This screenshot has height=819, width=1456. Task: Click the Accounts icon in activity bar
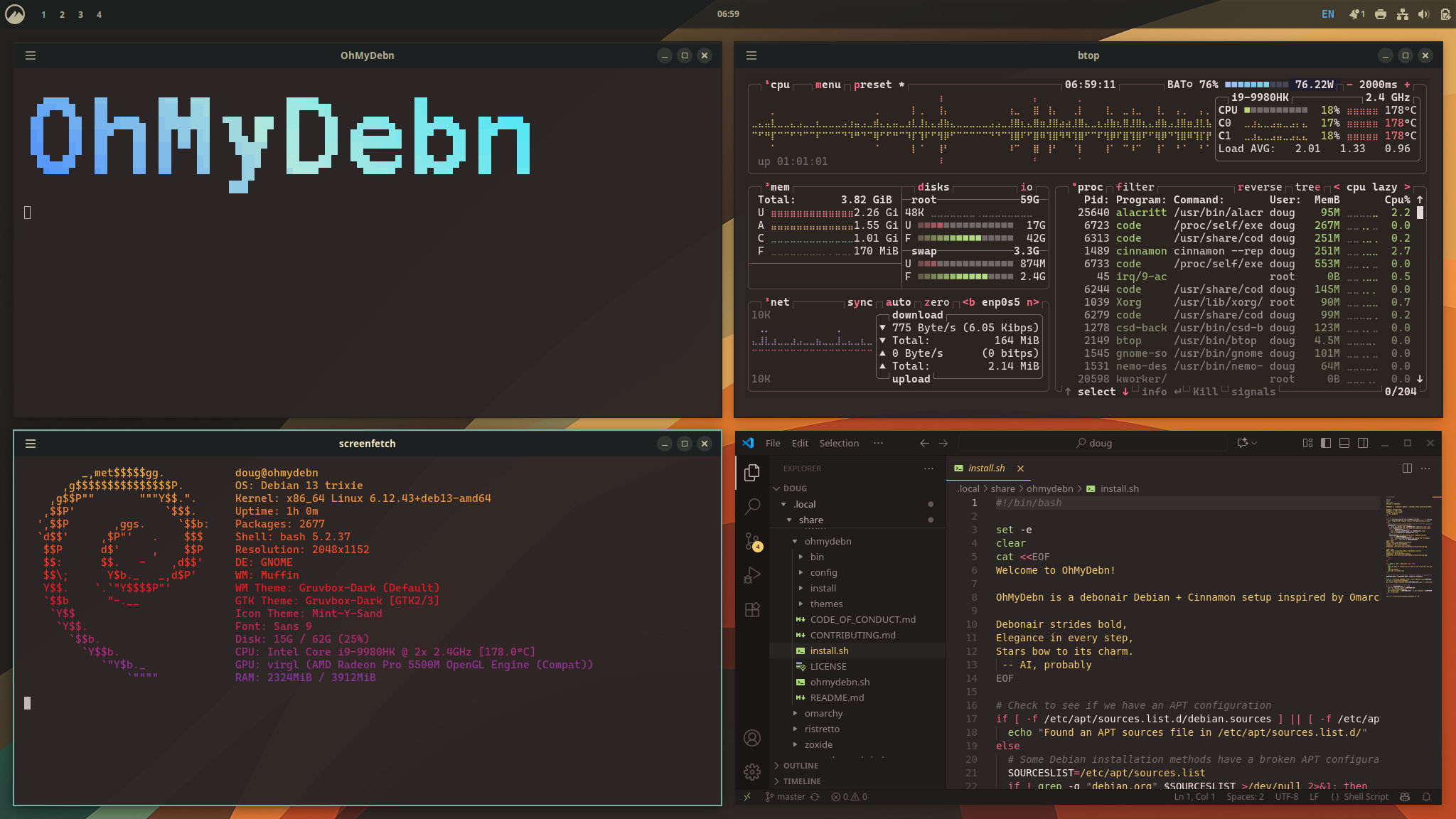752,738
